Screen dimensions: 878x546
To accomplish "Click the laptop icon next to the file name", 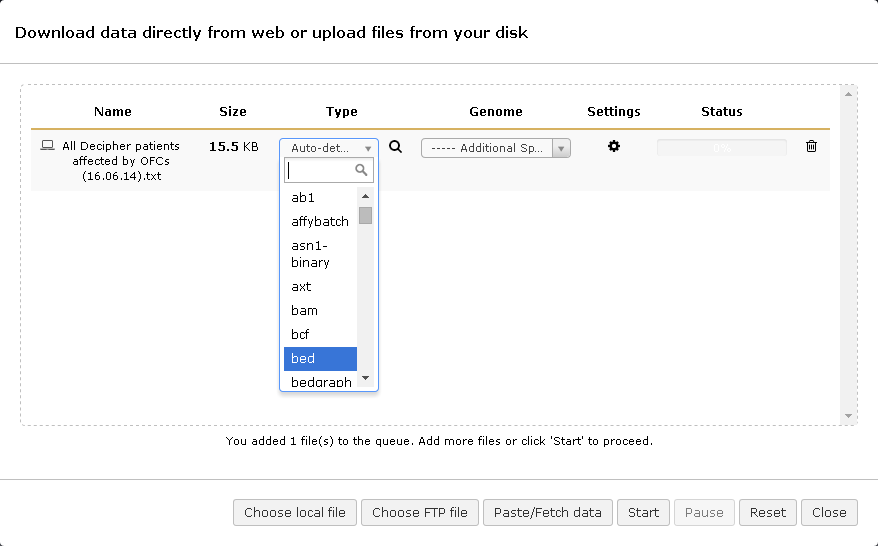I will coord(47,146).
